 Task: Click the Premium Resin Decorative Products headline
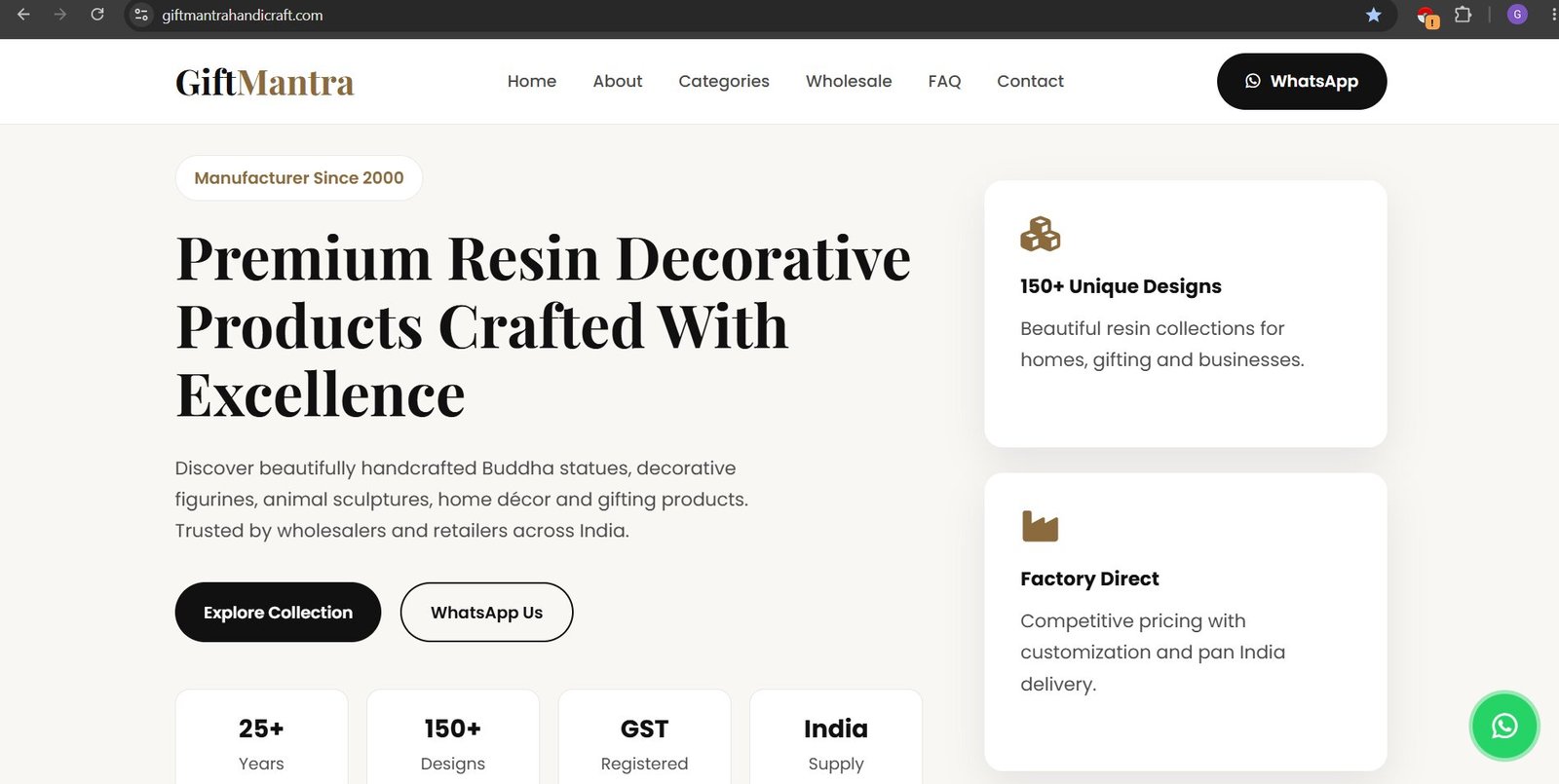[x=543, y=326]
